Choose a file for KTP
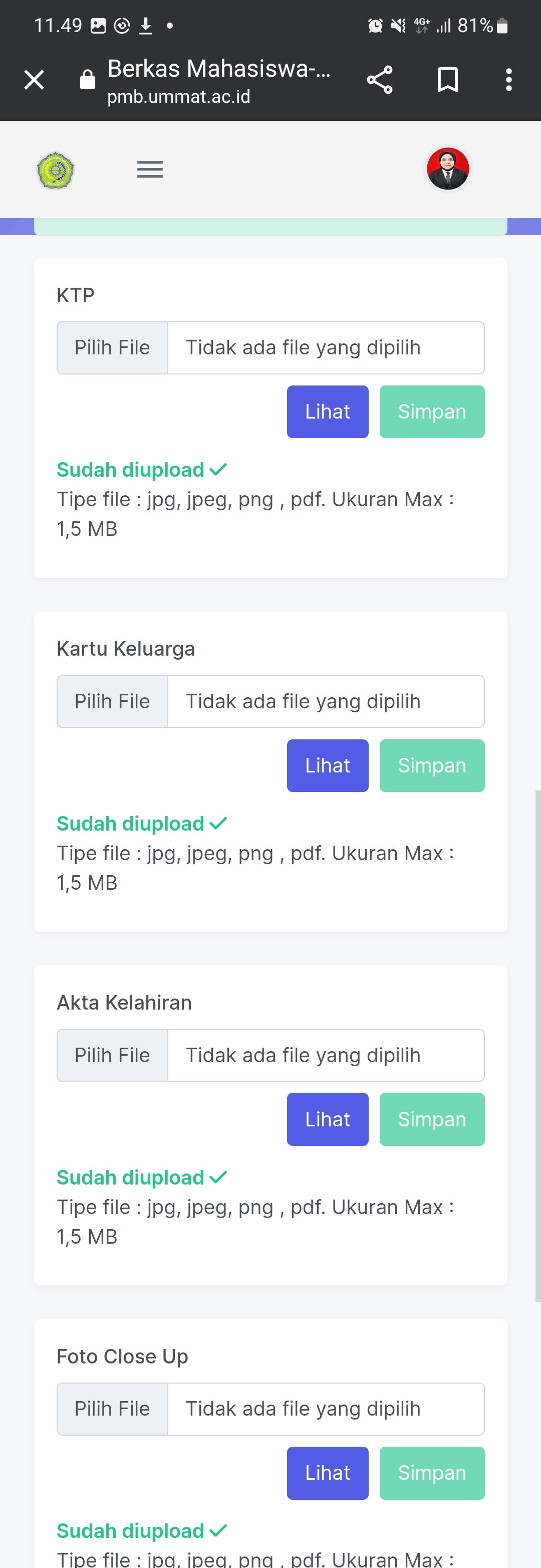This screenshot has height=1568, width=541. (113, 347)
